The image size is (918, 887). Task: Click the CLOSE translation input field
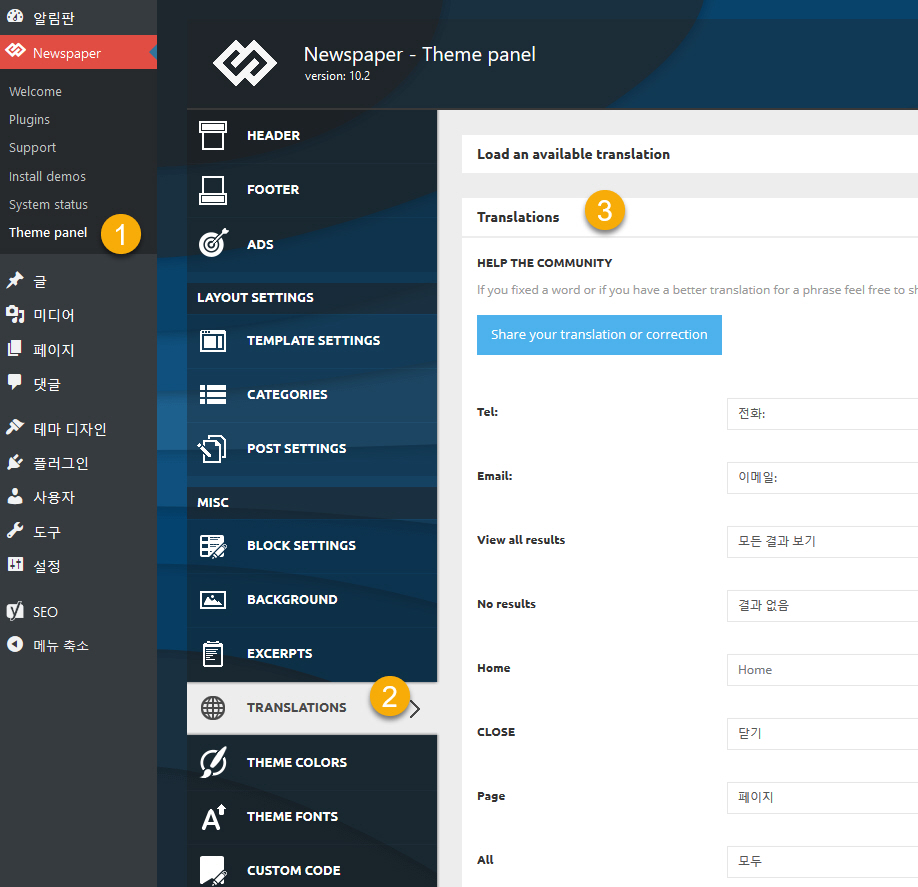point(822,734)
